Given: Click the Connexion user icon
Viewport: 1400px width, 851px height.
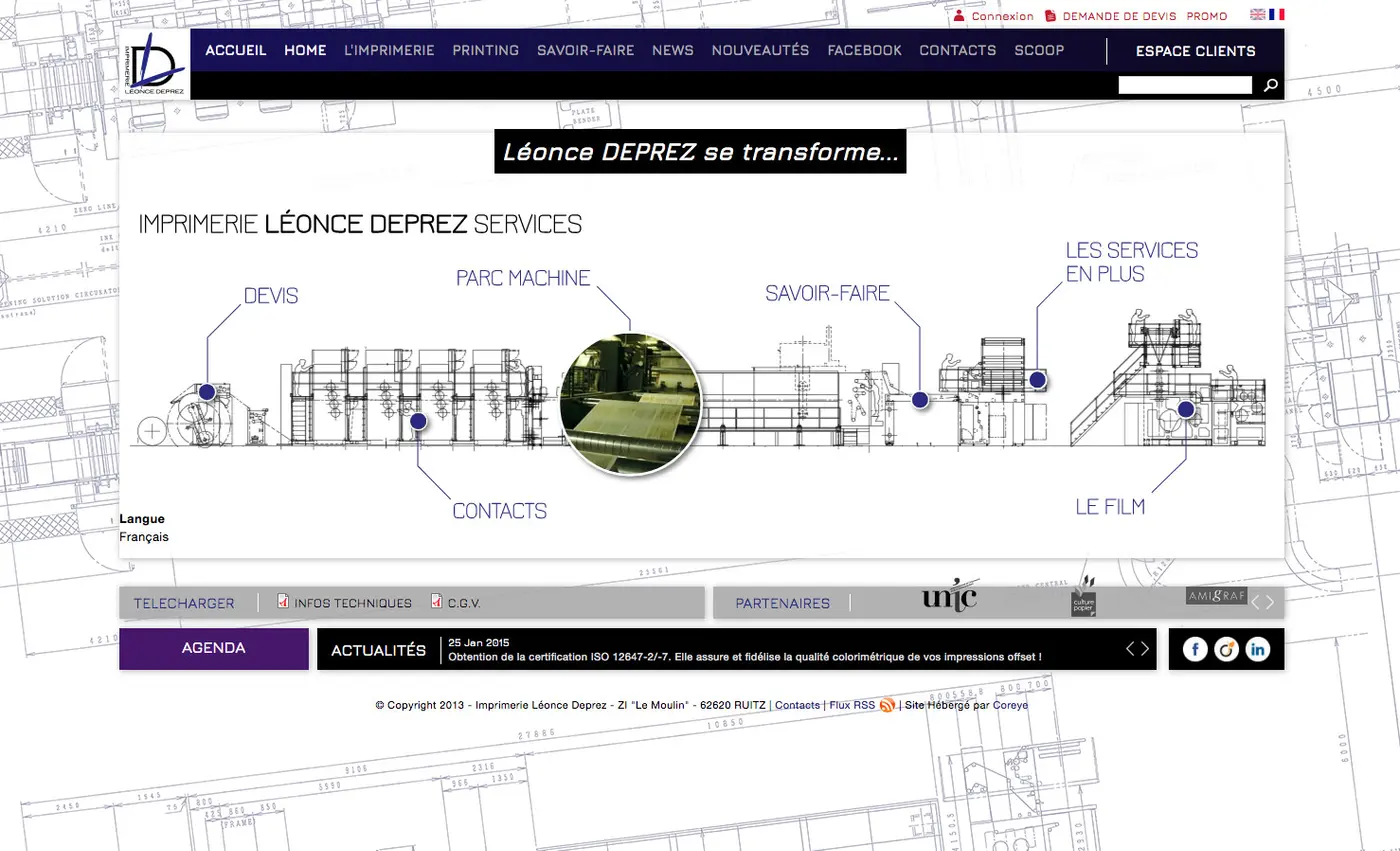Looking at the screenshot, I should tap(959, 16).
